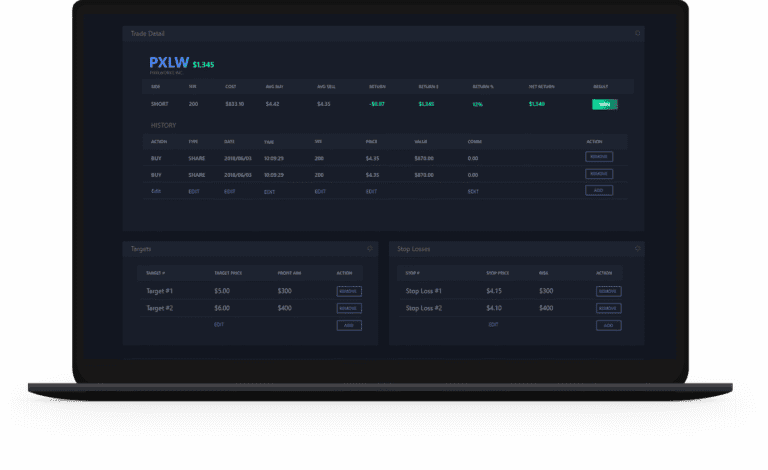The width and height of the screenshot is (768, 470).
Task: Remove the first BUY history entry
Action: [599, 157]
